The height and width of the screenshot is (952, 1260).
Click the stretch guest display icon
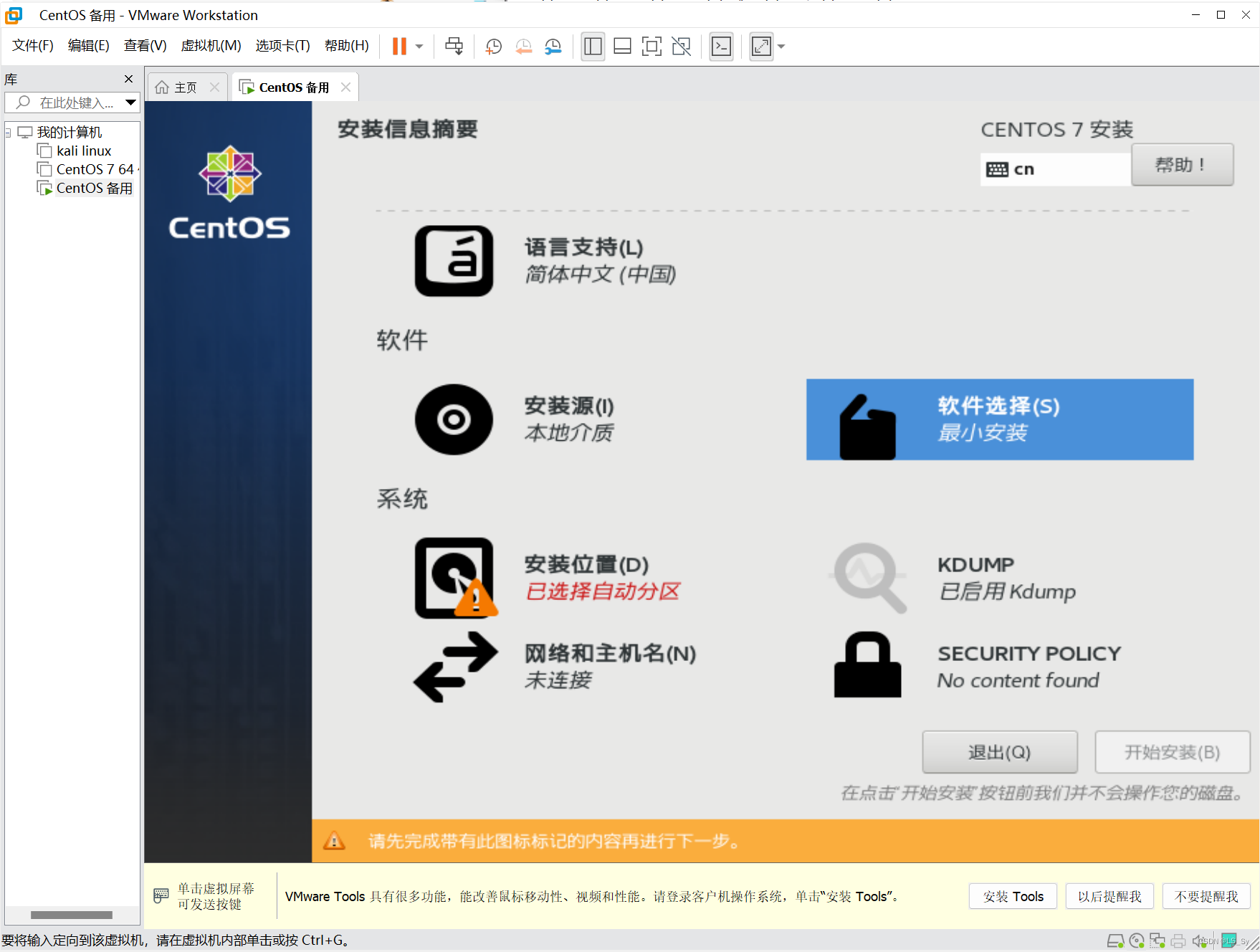pos(761,47)
